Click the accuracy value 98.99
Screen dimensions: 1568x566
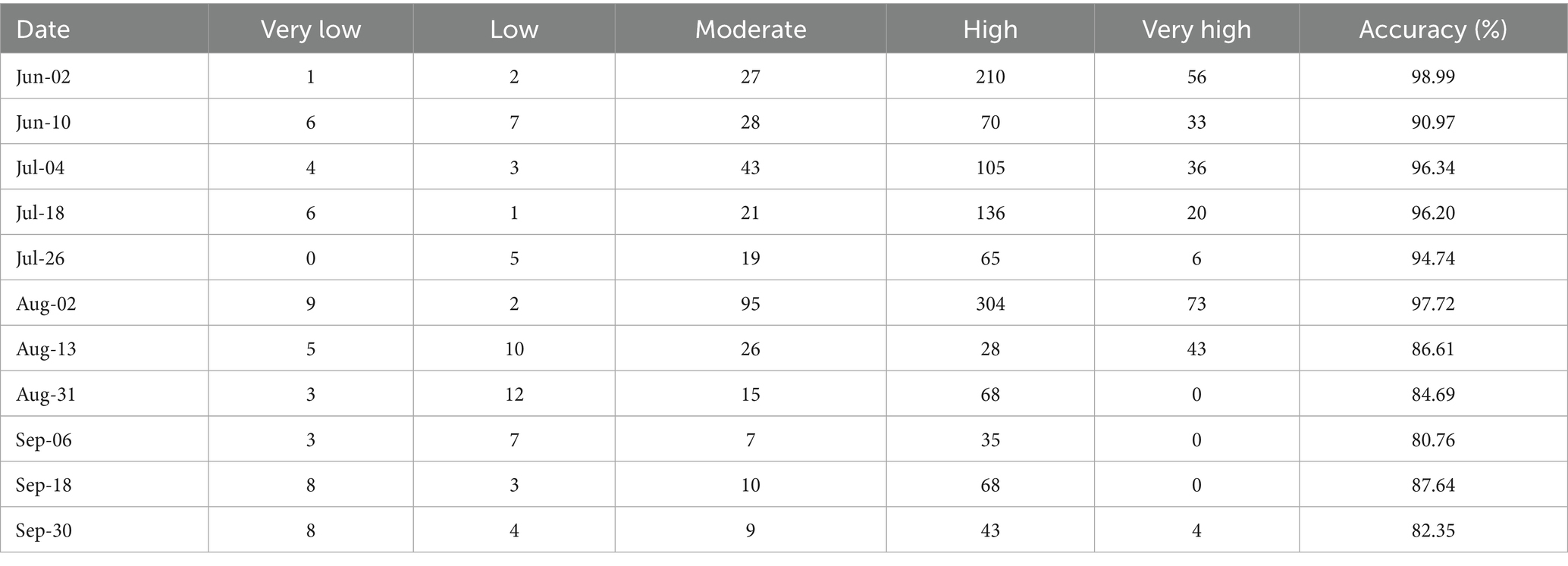[x=1433, y=77]
